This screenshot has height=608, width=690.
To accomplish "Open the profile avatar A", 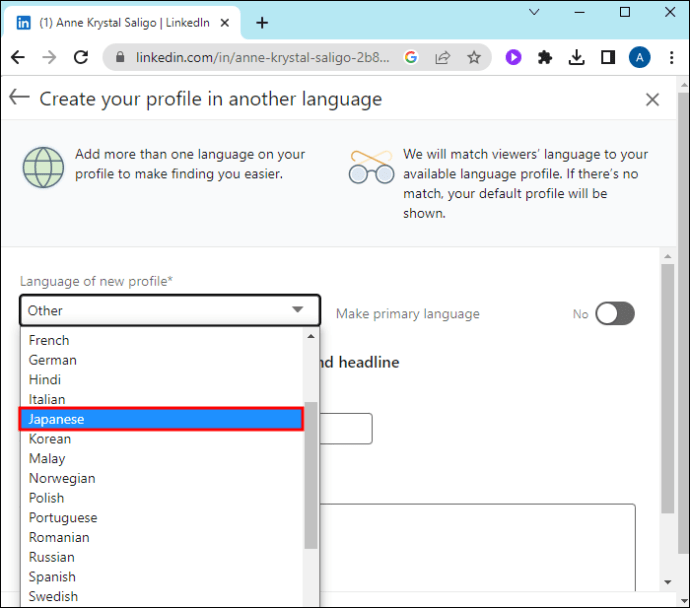I will click(x=639, y=57).
